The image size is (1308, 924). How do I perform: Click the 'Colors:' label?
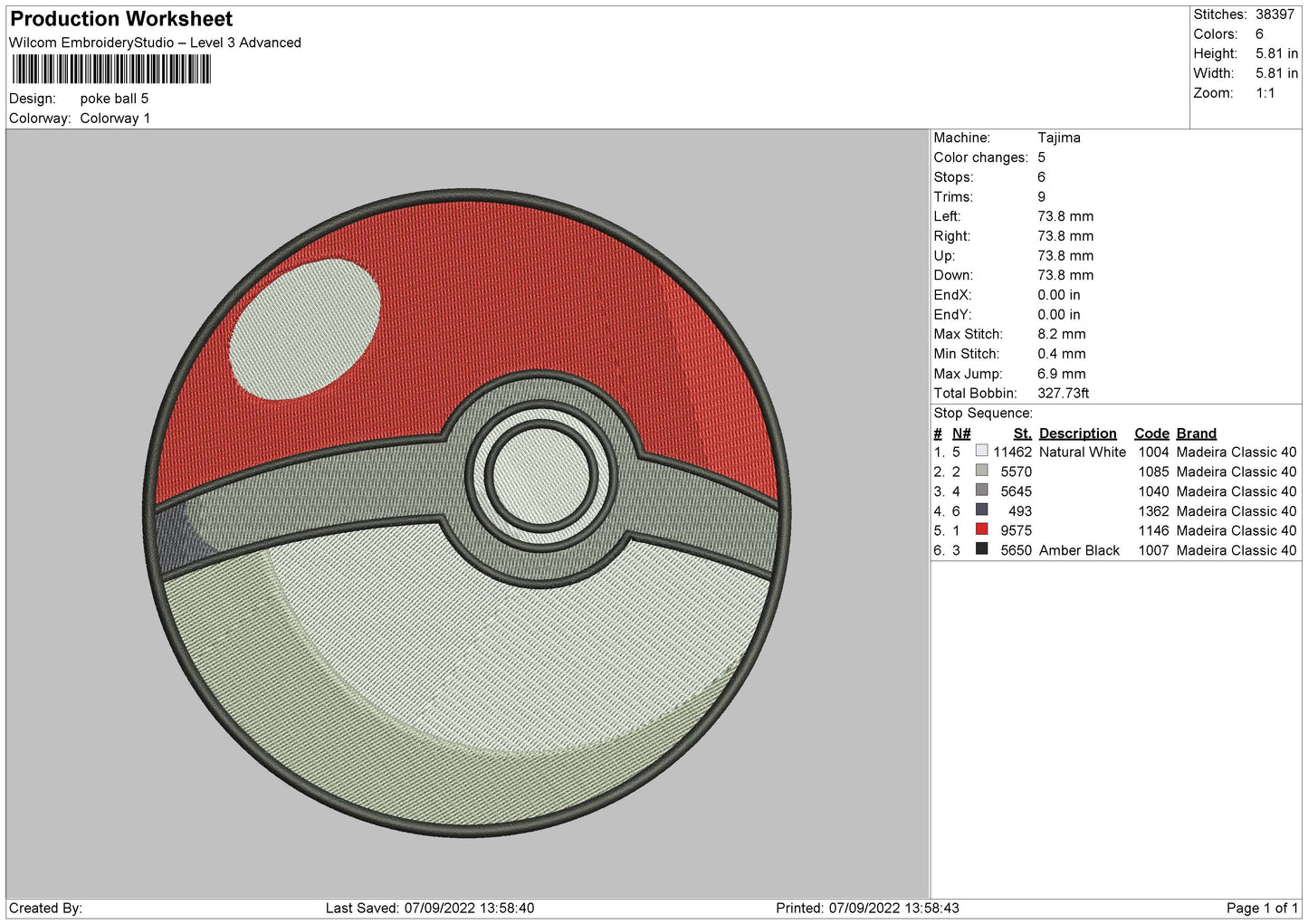(x=1215, y=34)
